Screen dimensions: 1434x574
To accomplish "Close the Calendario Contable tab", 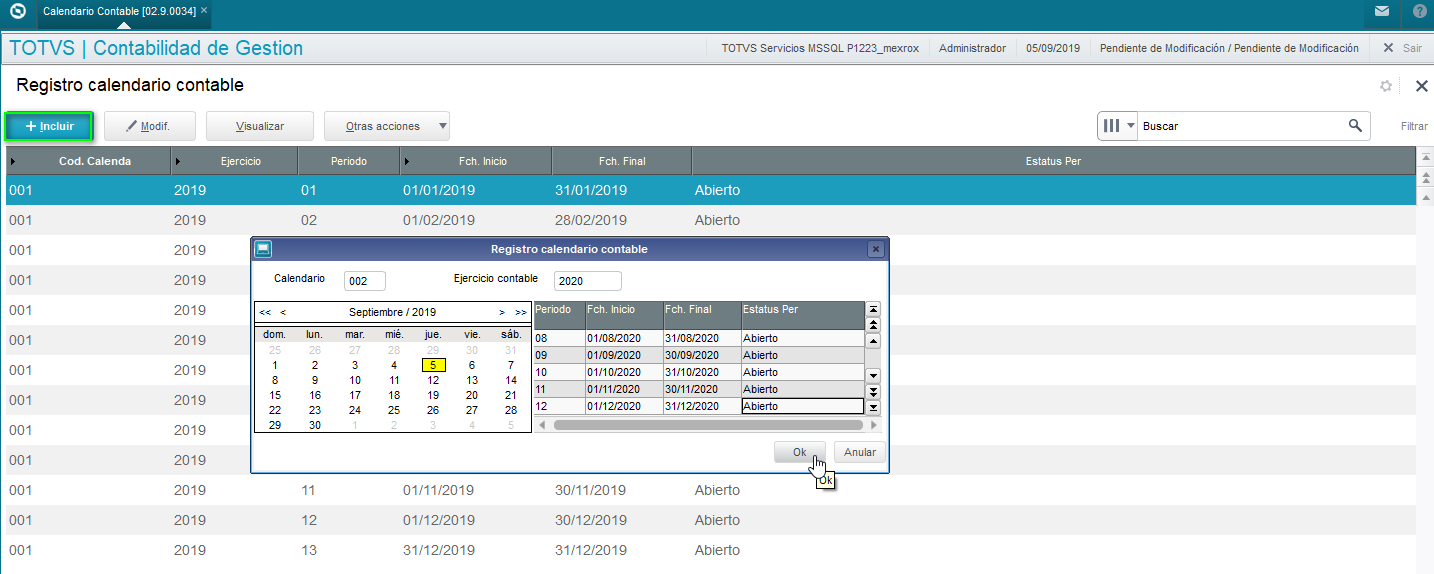I will tap(204, 10).
